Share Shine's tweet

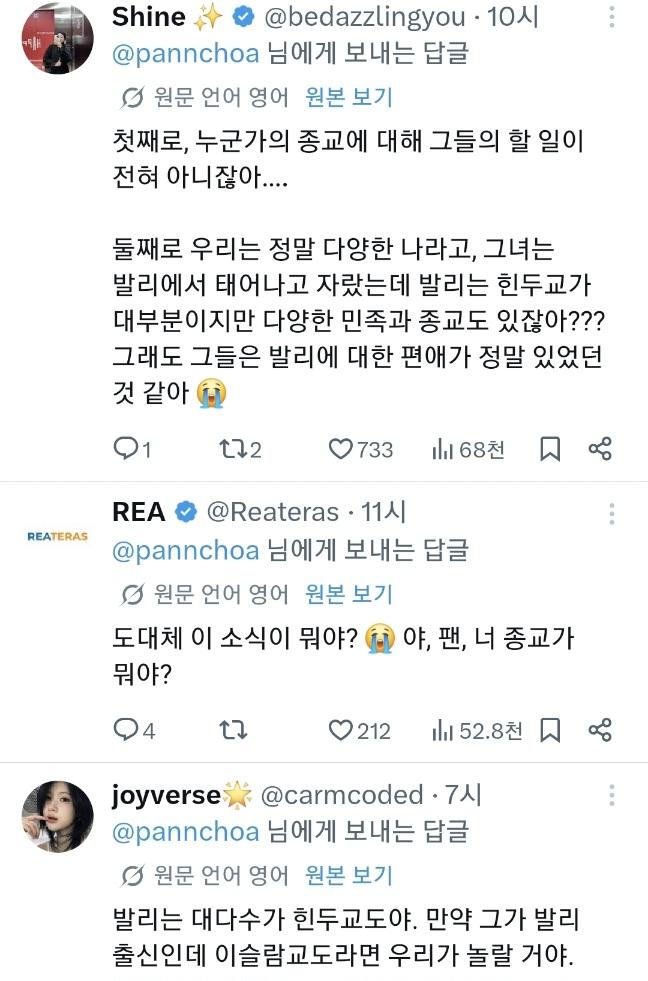[600, 449]
